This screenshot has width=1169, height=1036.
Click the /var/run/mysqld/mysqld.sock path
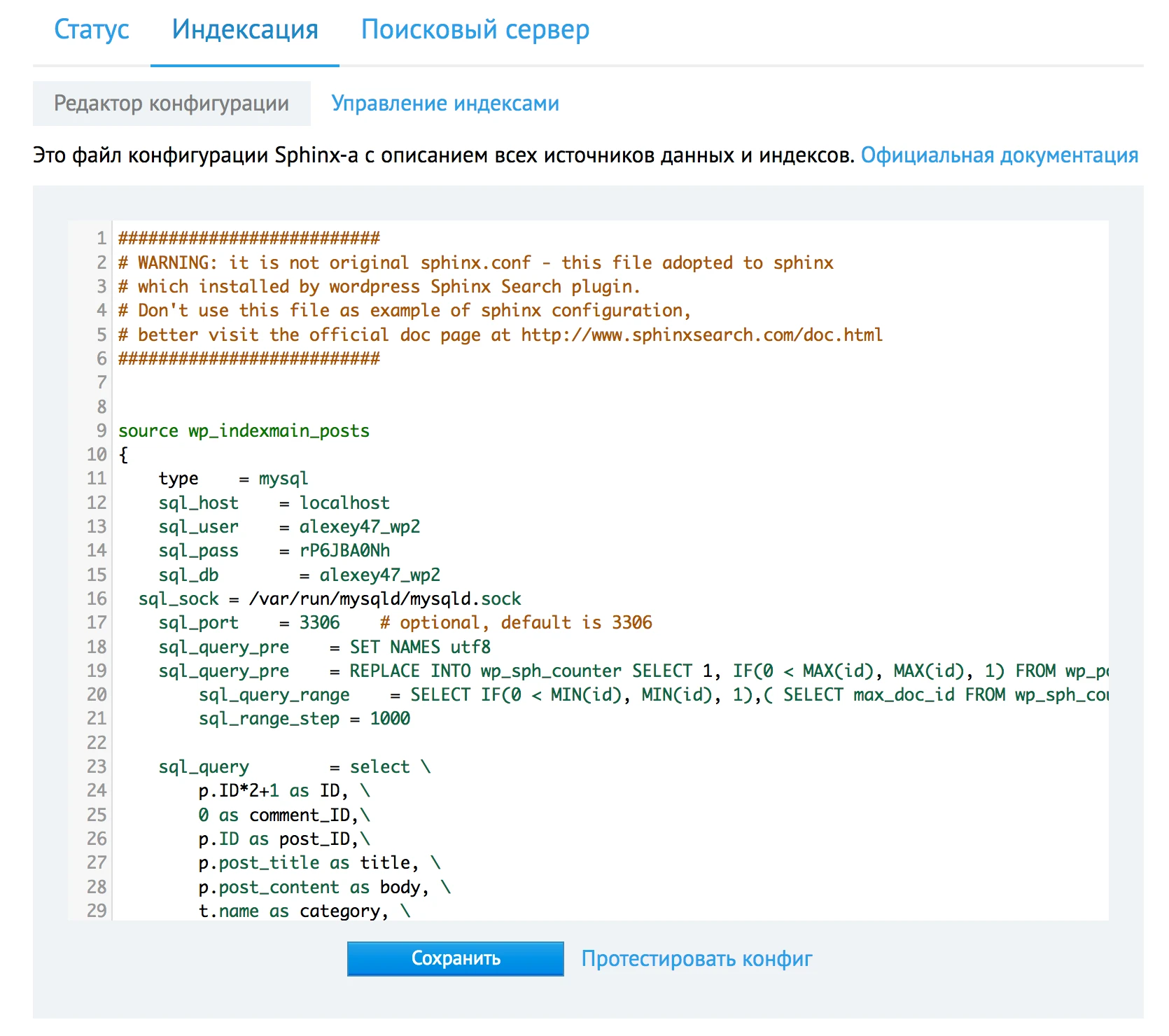[x=385, y=598]
